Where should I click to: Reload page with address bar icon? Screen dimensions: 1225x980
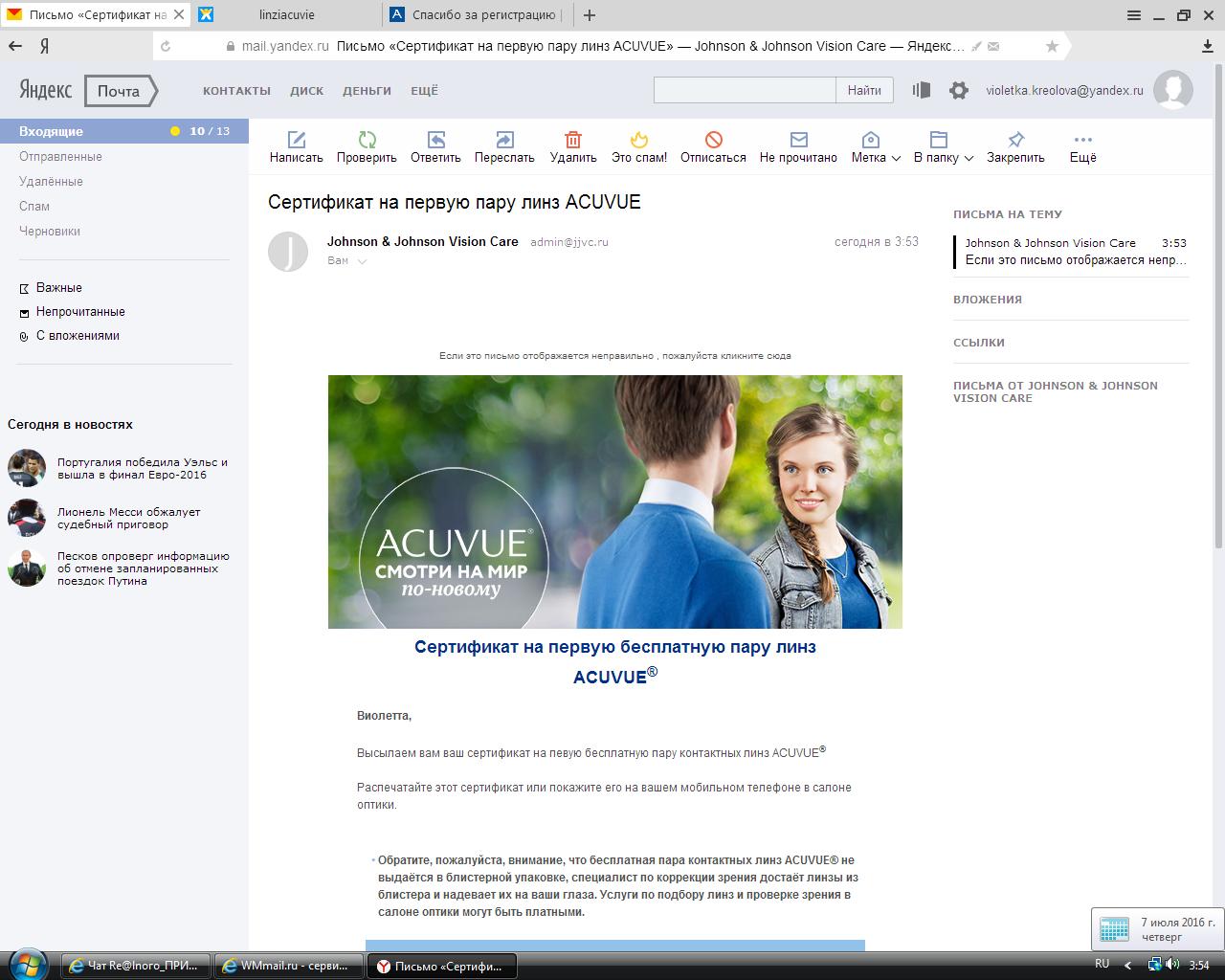166,46
